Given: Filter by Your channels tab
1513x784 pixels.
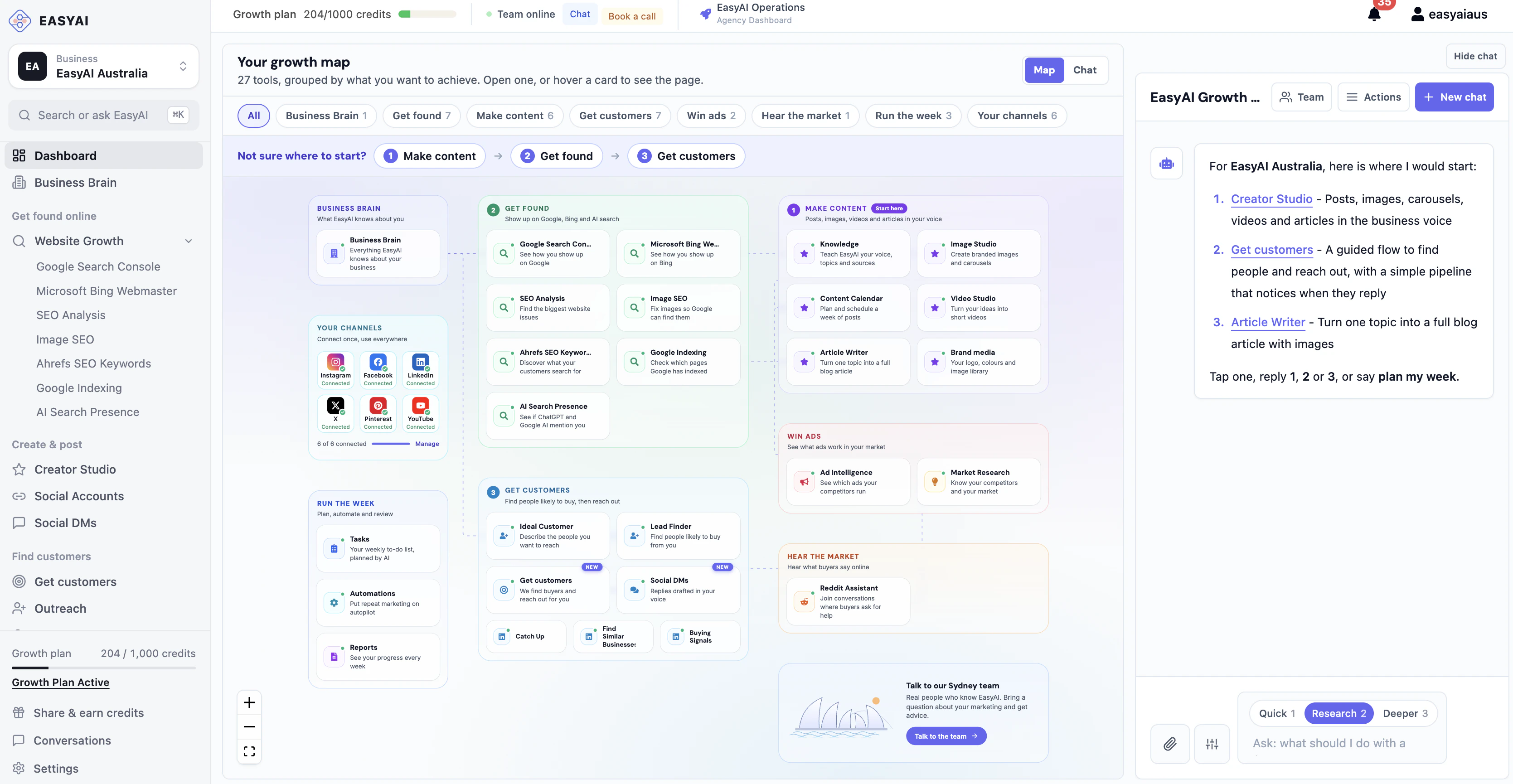Looking at the screenshot, I should 1017,116.
